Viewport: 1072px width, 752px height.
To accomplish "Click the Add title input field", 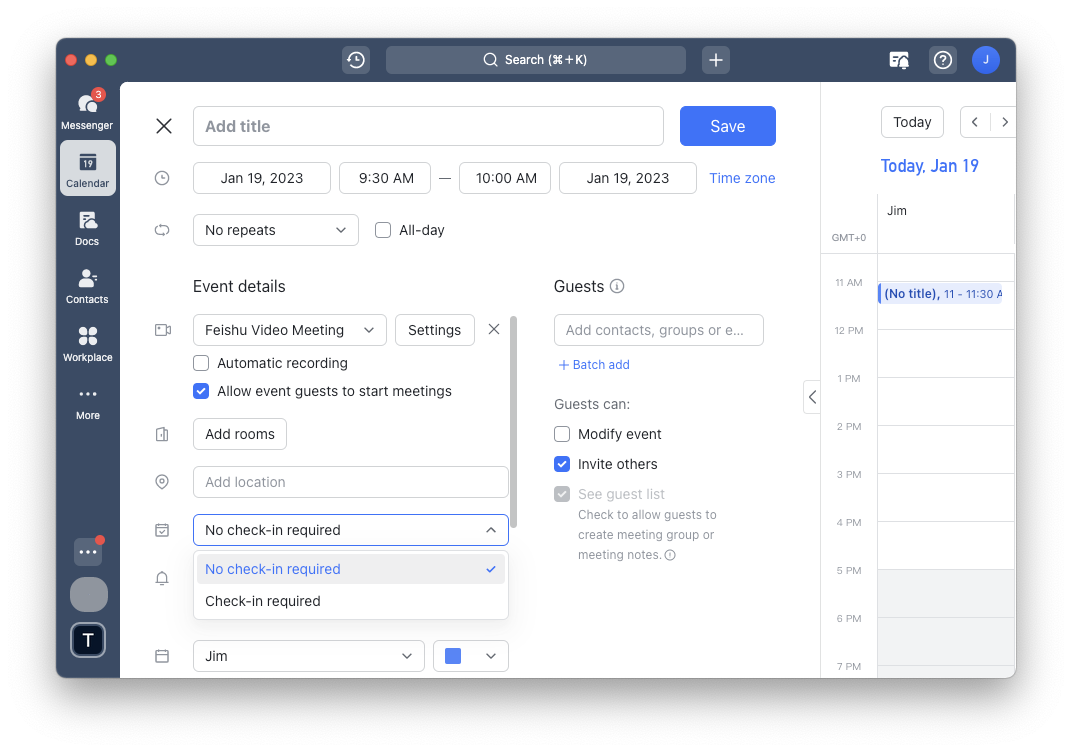I will click(x=428, y=126).
